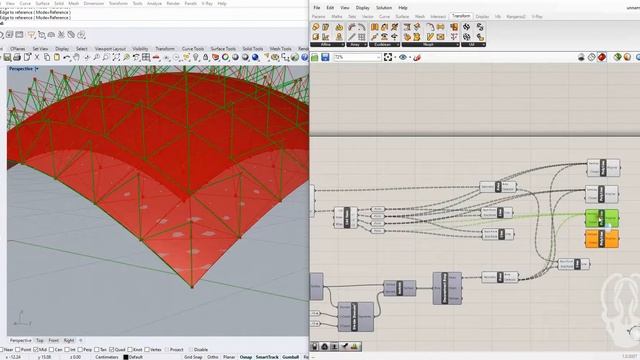Click the first component icon in the Euclidean panel
Screen dimensions: 640x360
click(x=374, y=27)
